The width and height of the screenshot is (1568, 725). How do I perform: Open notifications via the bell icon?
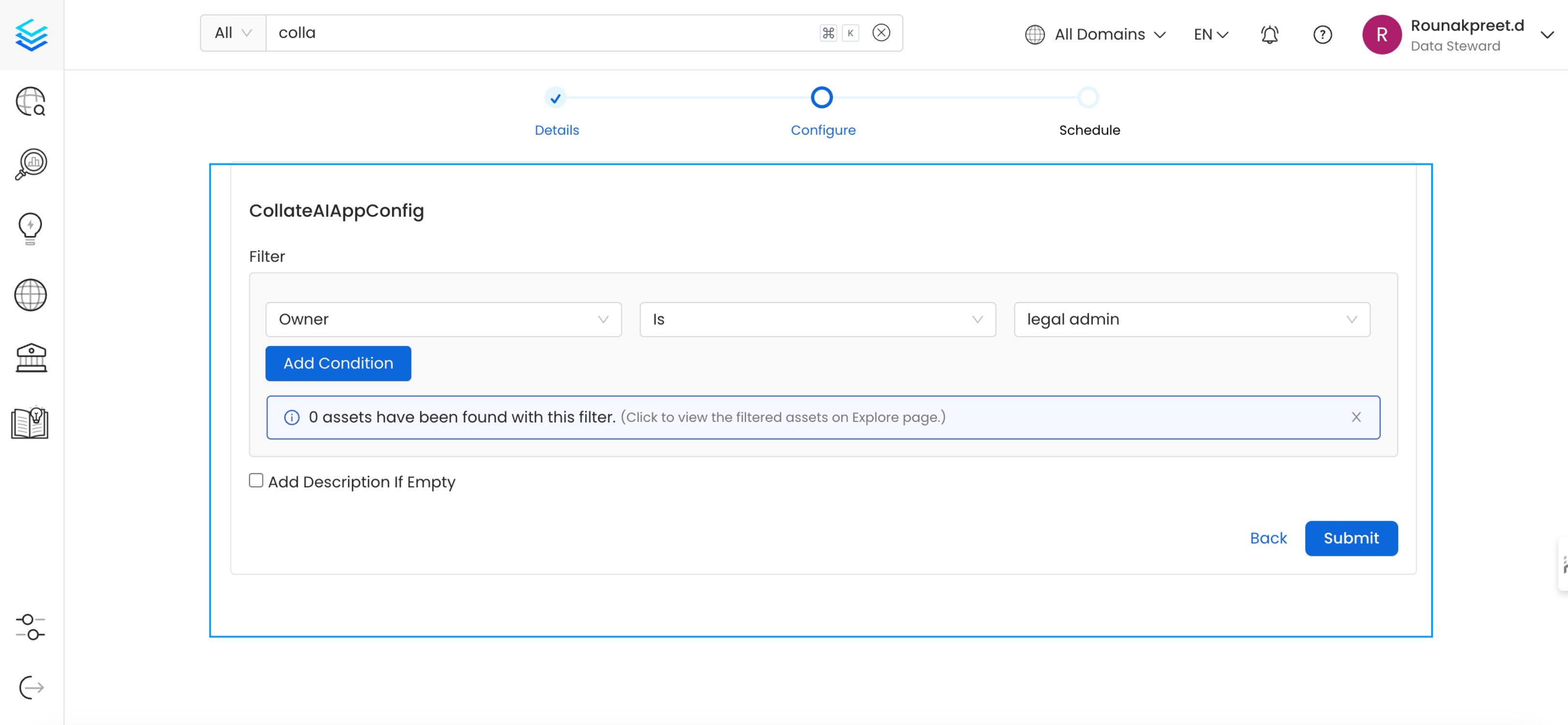(1270, 34)
